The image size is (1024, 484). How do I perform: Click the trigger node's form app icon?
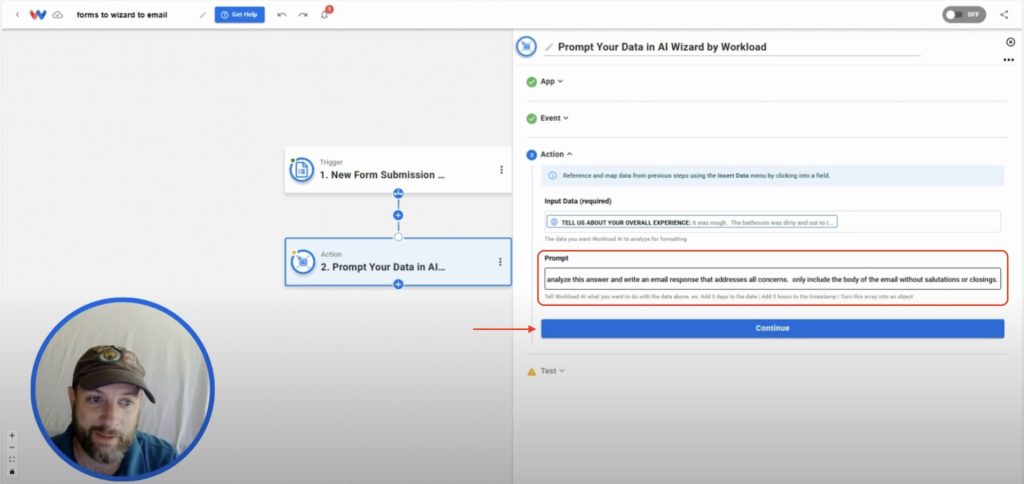[302, 170]
